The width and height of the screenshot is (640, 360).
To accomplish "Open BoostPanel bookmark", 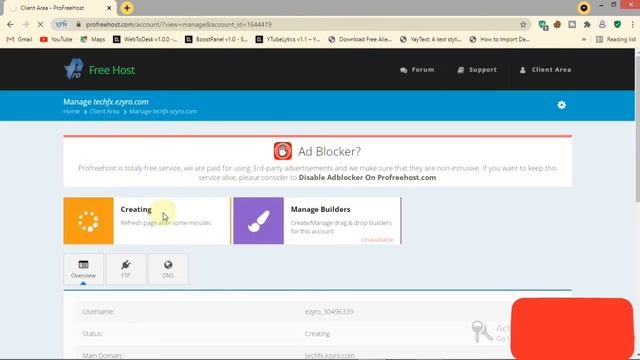I will click(216, 39).
